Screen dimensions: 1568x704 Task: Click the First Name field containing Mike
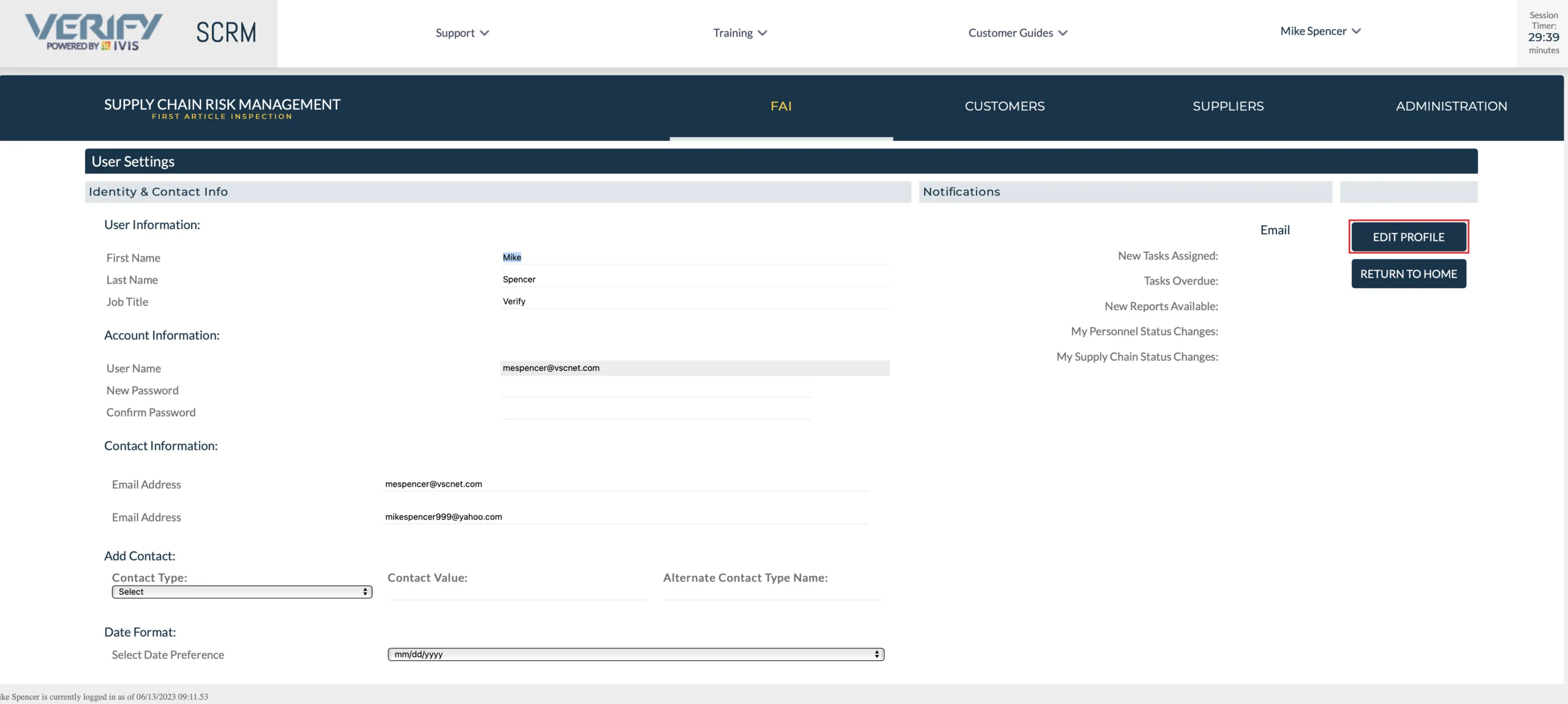click(x=695, y=257)
